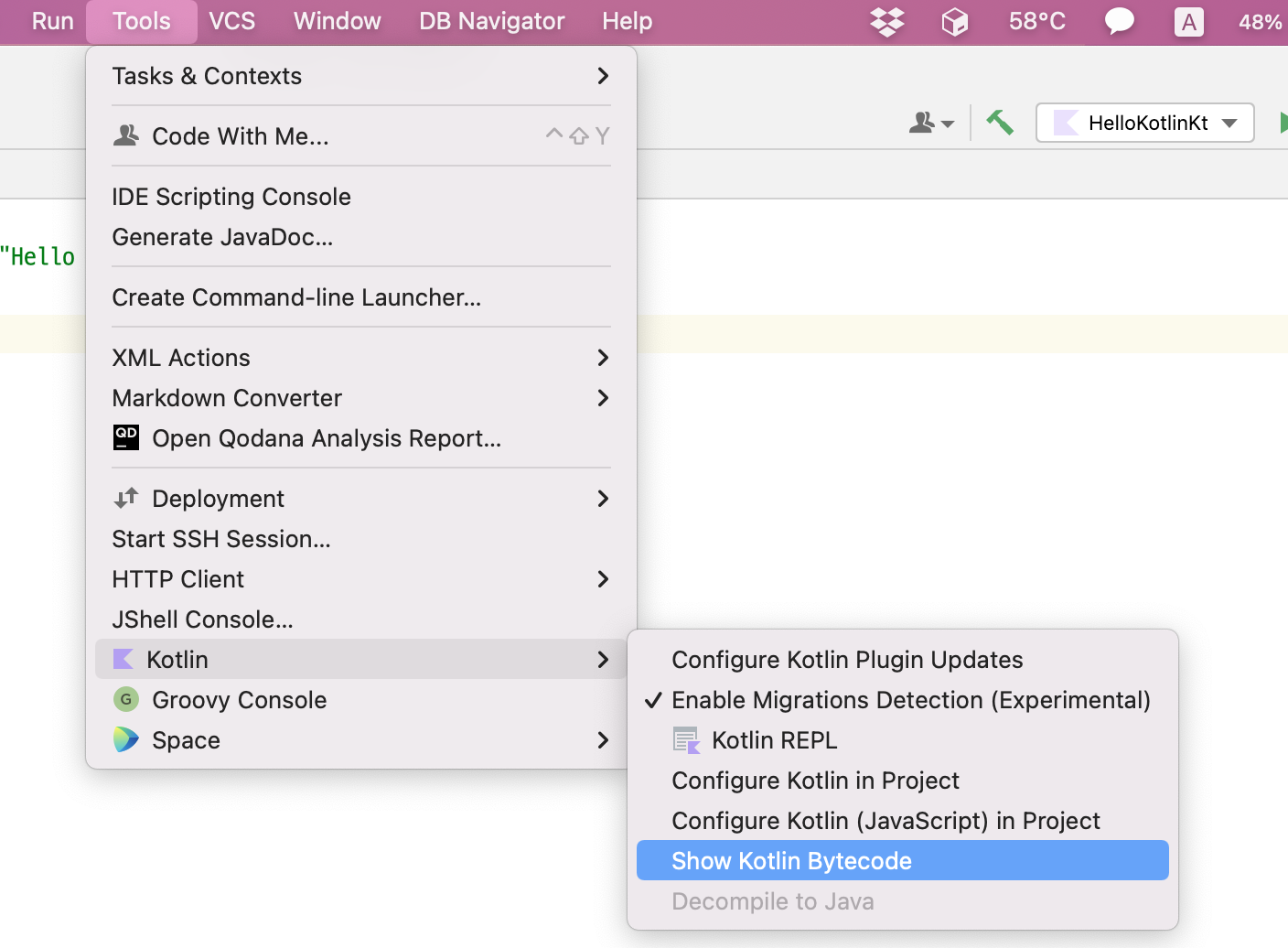
Task: Click the "Hello string in the editor
Action: 38,256
